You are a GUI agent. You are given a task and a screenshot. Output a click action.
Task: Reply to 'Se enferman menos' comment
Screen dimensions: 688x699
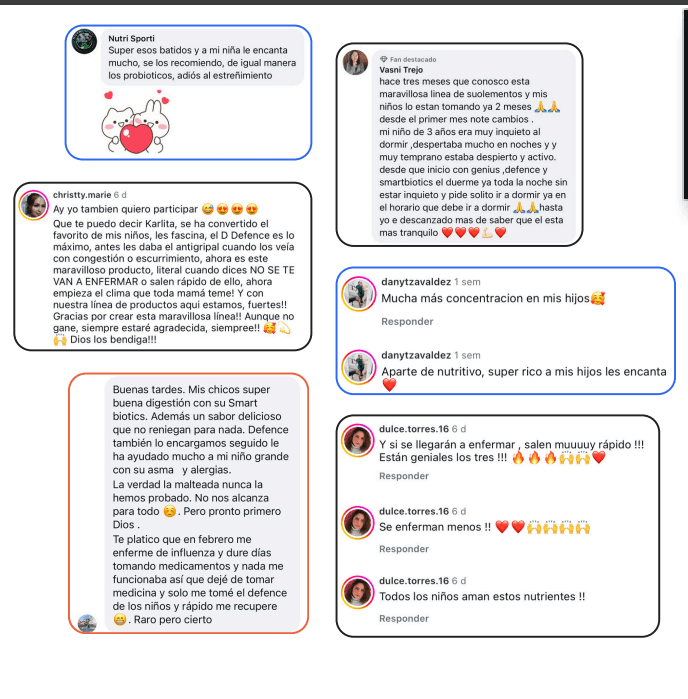pyautogui.click(x=404, y=549)
